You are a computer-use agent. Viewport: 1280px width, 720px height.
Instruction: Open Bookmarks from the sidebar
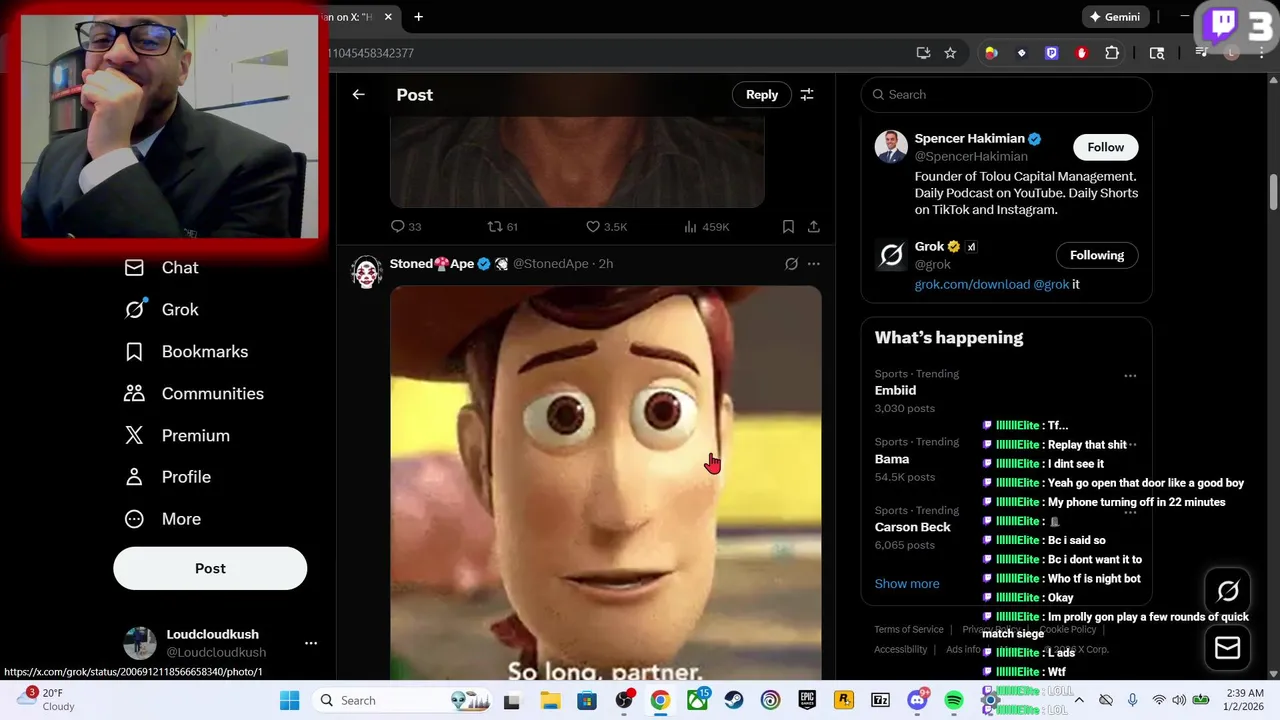coord(186,352)
